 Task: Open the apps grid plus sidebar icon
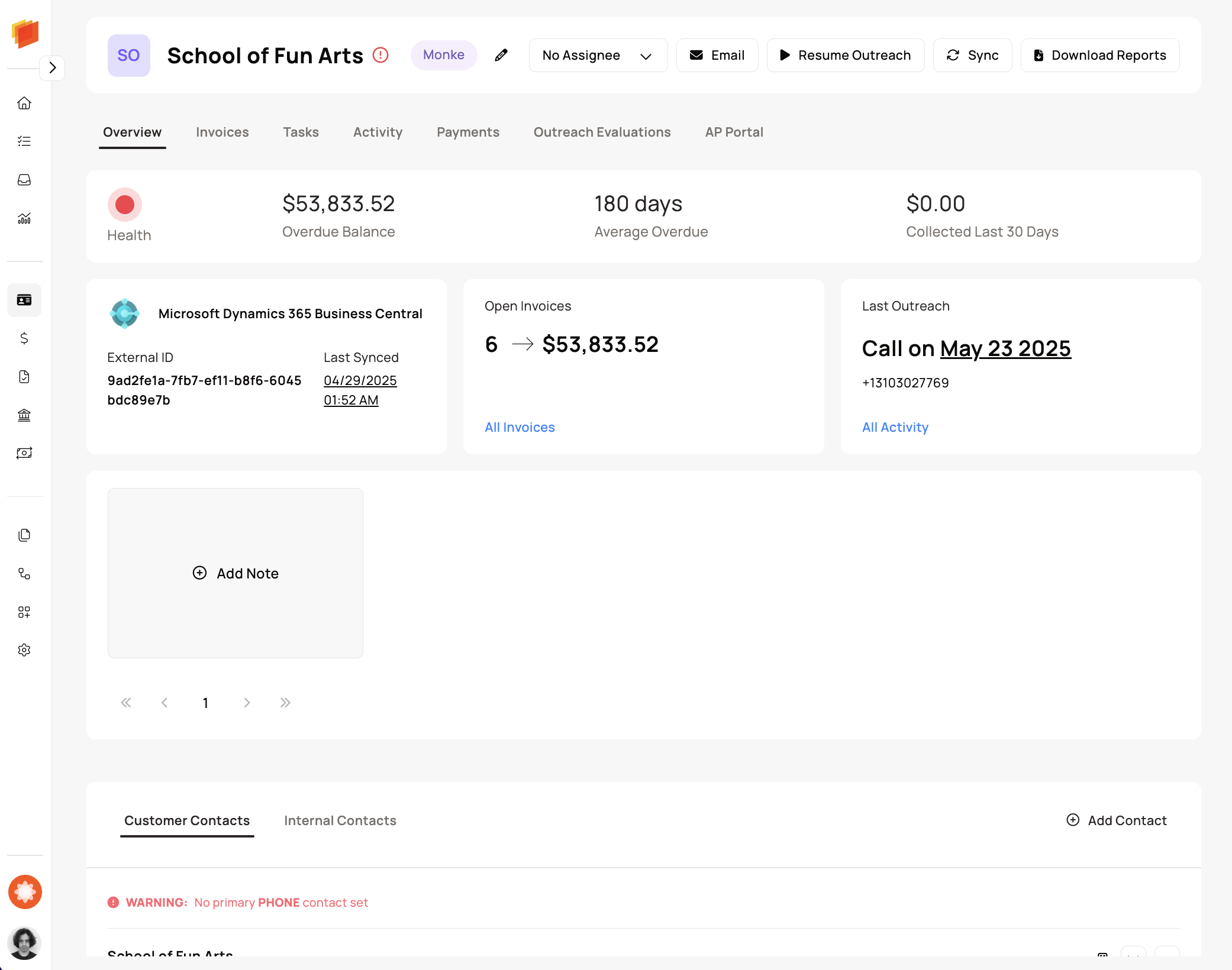tap(24, 612)
